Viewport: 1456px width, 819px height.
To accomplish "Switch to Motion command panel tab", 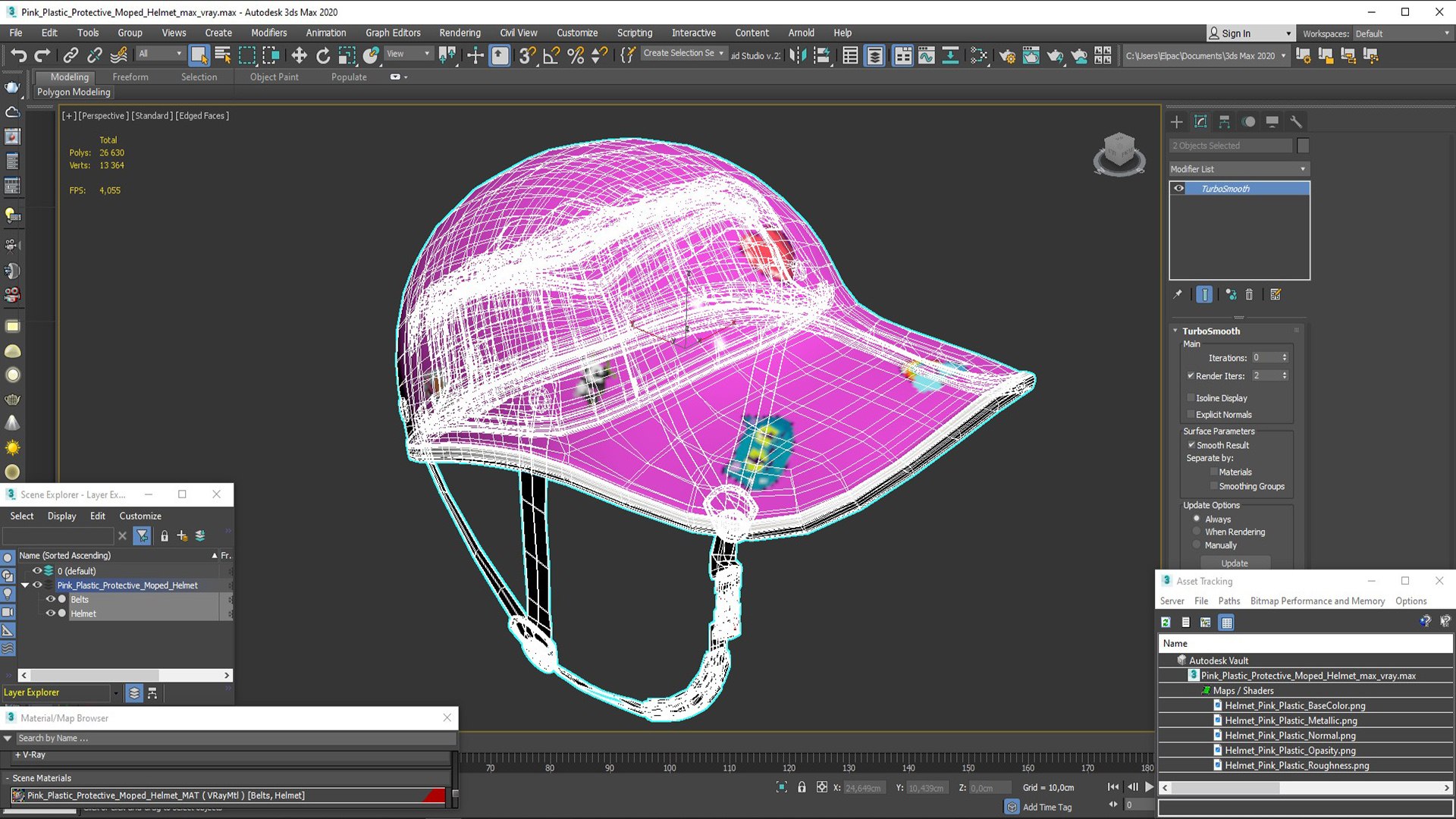I will [x=1248, y=121].
